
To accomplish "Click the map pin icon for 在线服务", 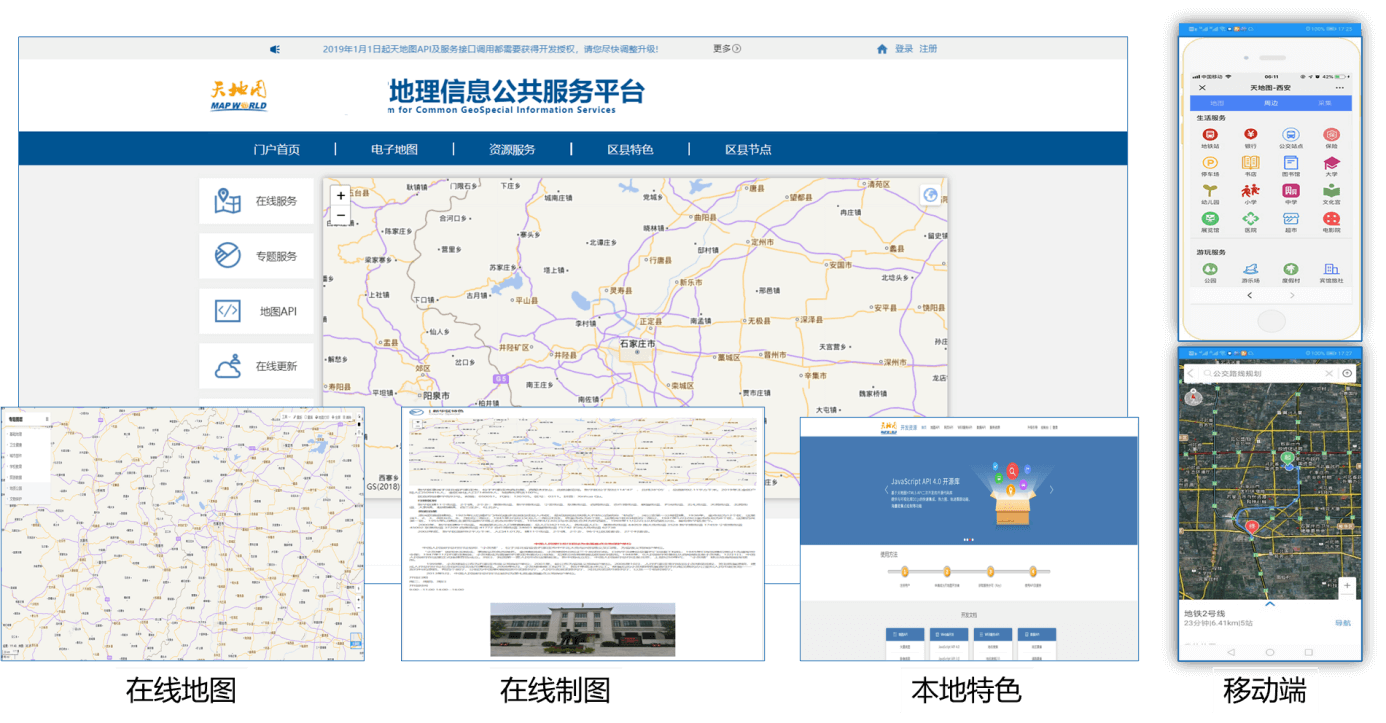I will [228, 201].
